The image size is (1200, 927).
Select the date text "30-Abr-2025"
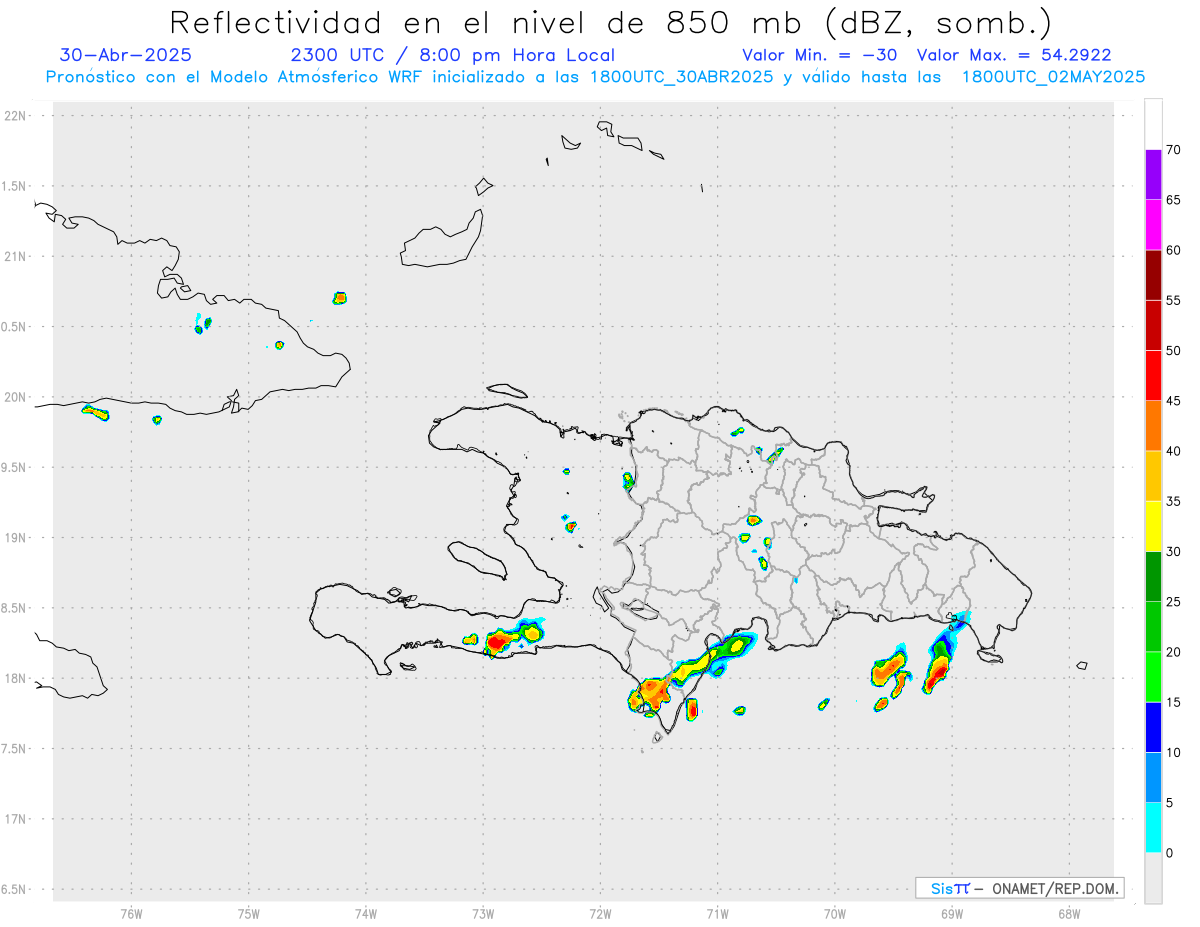coord(126,55)
